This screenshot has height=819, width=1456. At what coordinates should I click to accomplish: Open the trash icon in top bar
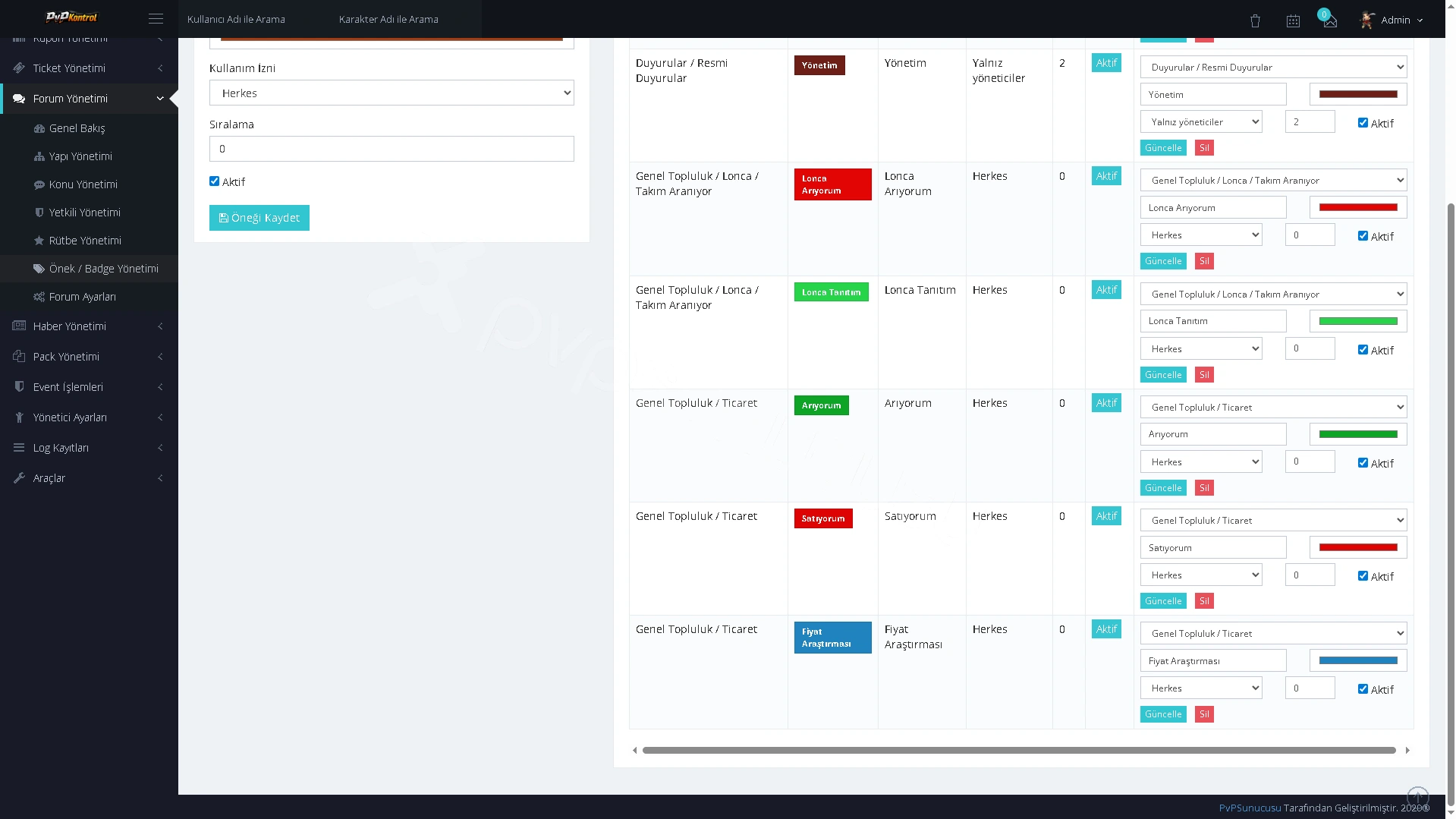[x=1255, y=20]
